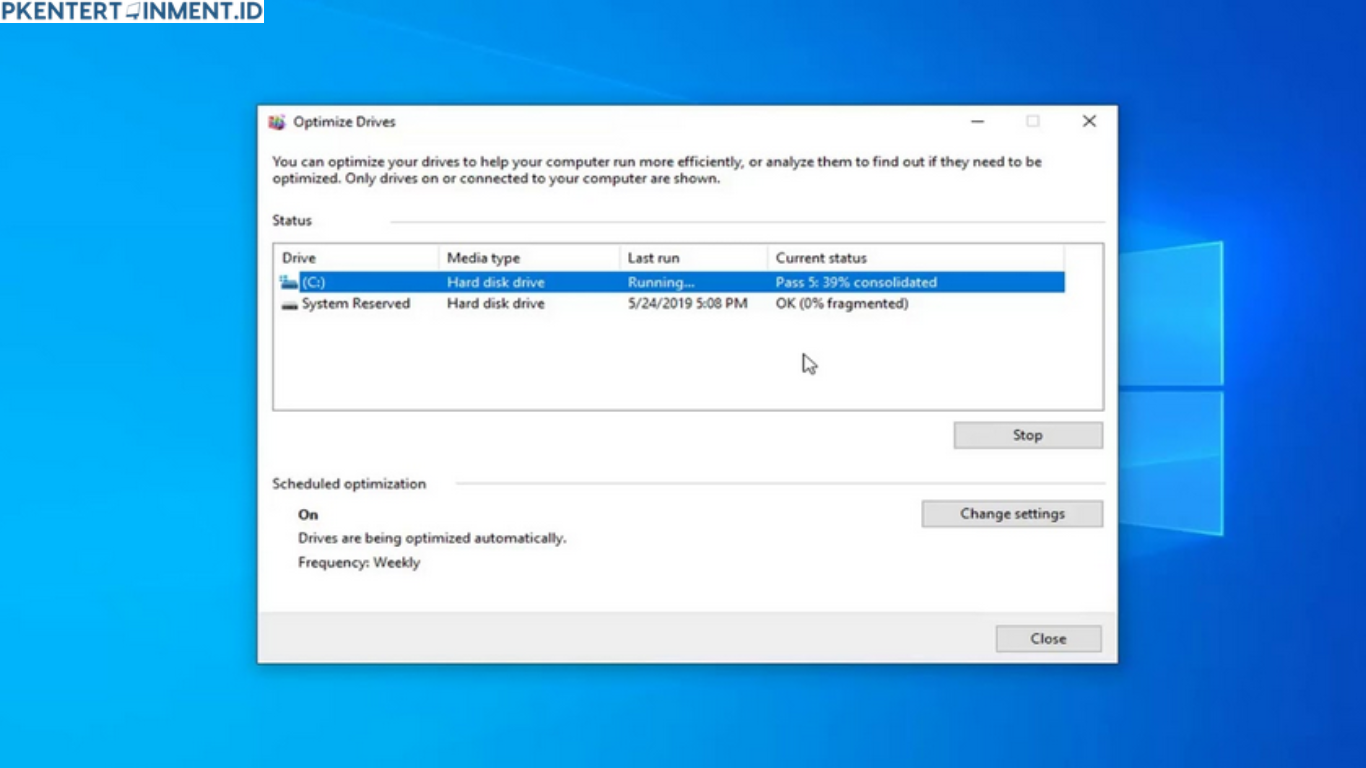Select the (C:) drive disk icon
The image size is (1366, 768).
287,281
